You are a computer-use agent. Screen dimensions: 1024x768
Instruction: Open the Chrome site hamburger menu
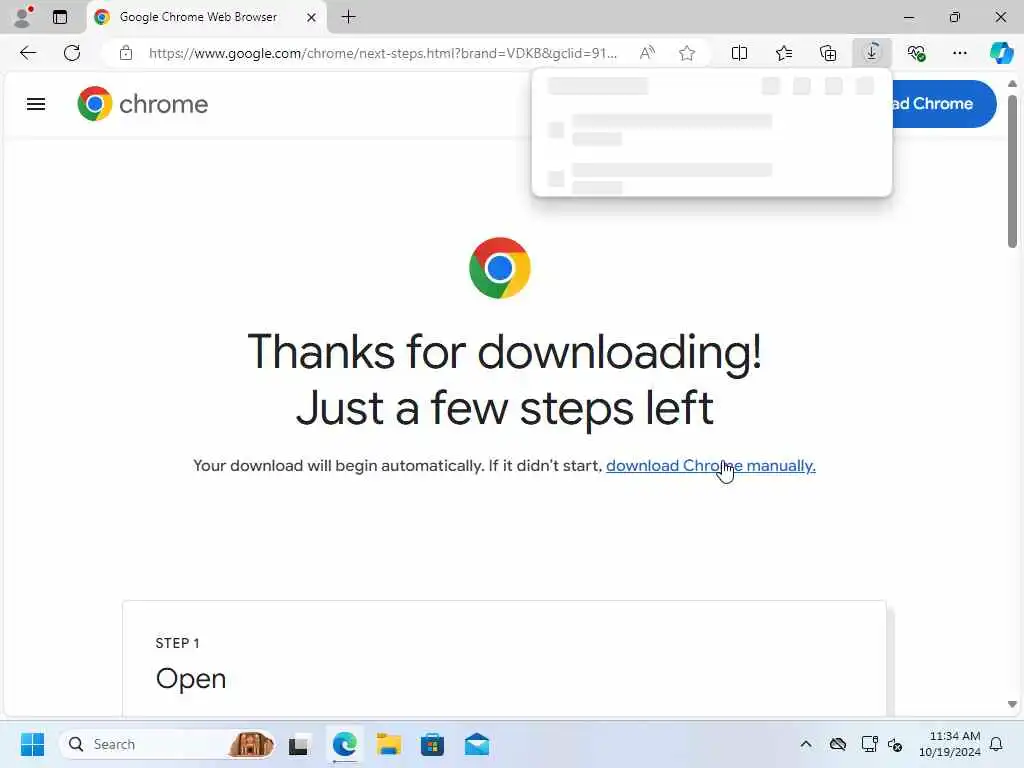pyautogui.click(x=36, y=104)
